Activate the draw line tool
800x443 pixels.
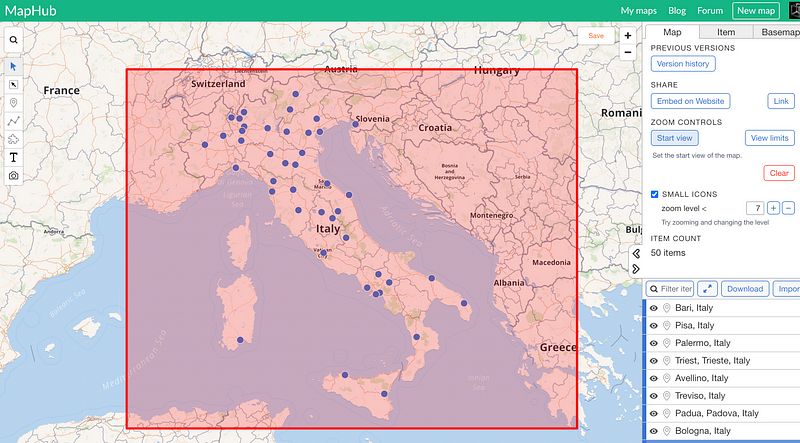[x=14, y=120]
